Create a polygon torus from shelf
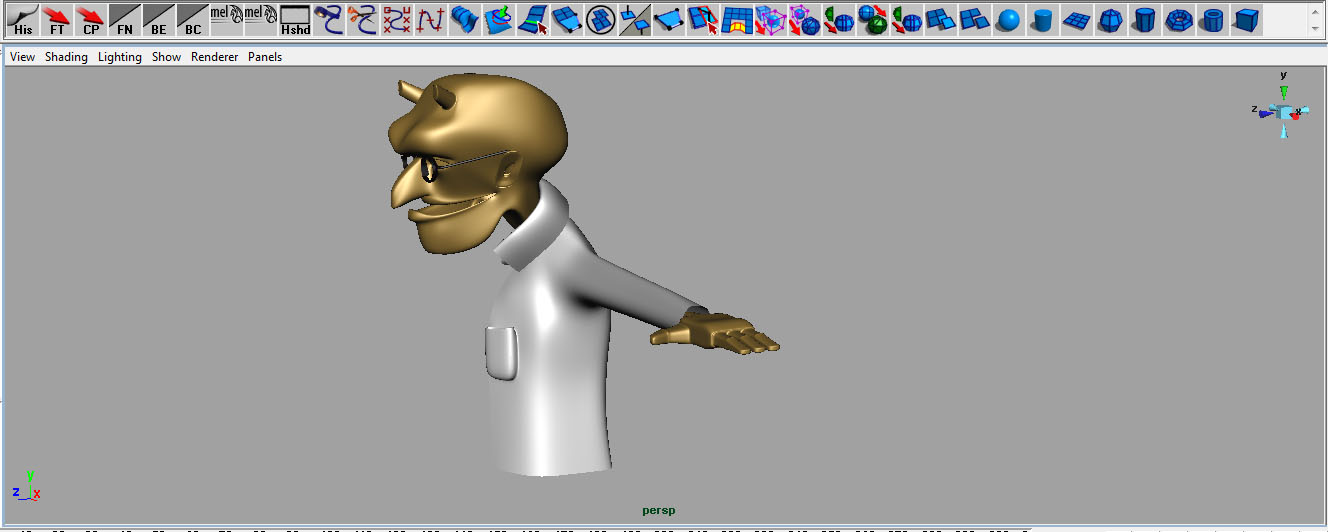The width and height of the screenshot is (1328, 532). coord(1179,20)
